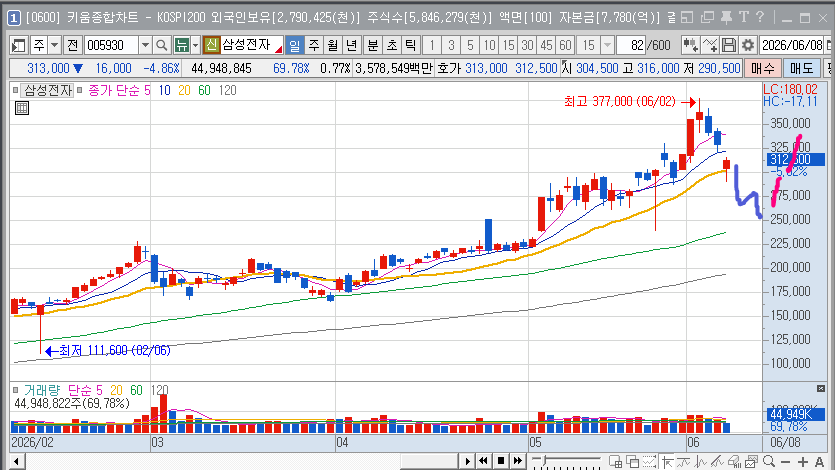Select the 일 daily period toggle

coord(294,45)
